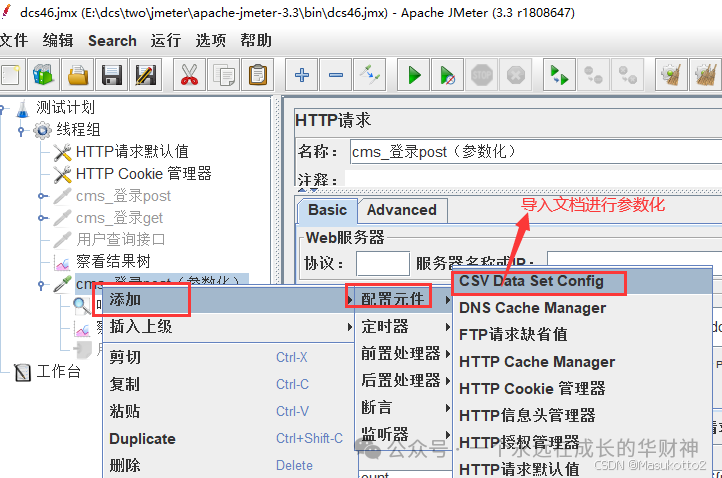This screenshot has height=478, width=722.
Task: Start test without pauses icon
Action: pos(448,75)
